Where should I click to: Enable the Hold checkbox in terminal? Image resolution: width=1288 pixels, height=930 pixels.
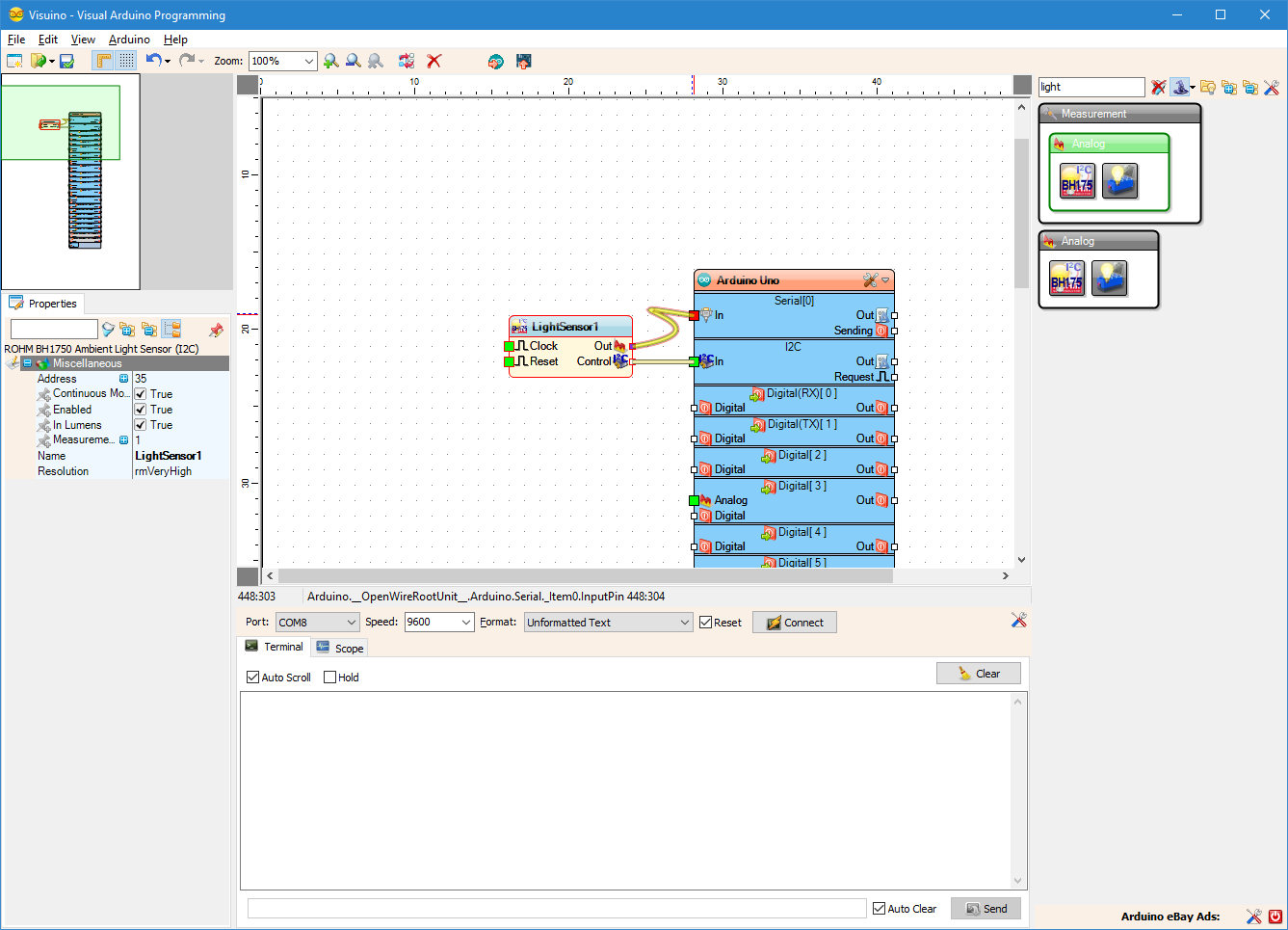coord(330,678)
